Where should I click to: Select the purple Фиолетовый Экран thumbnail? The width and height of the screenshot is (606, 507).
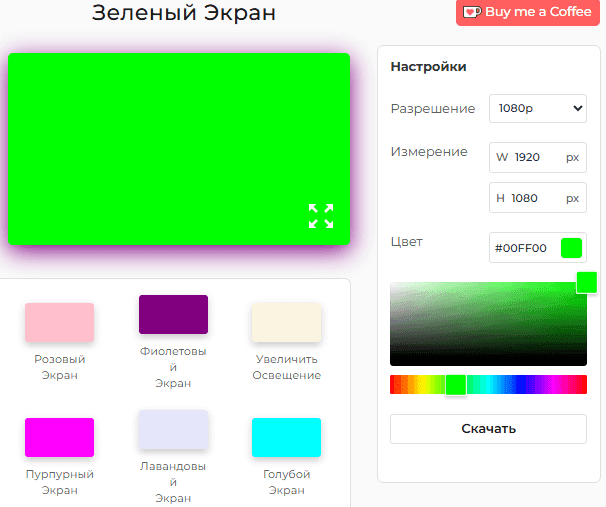(x=173, y=314)
